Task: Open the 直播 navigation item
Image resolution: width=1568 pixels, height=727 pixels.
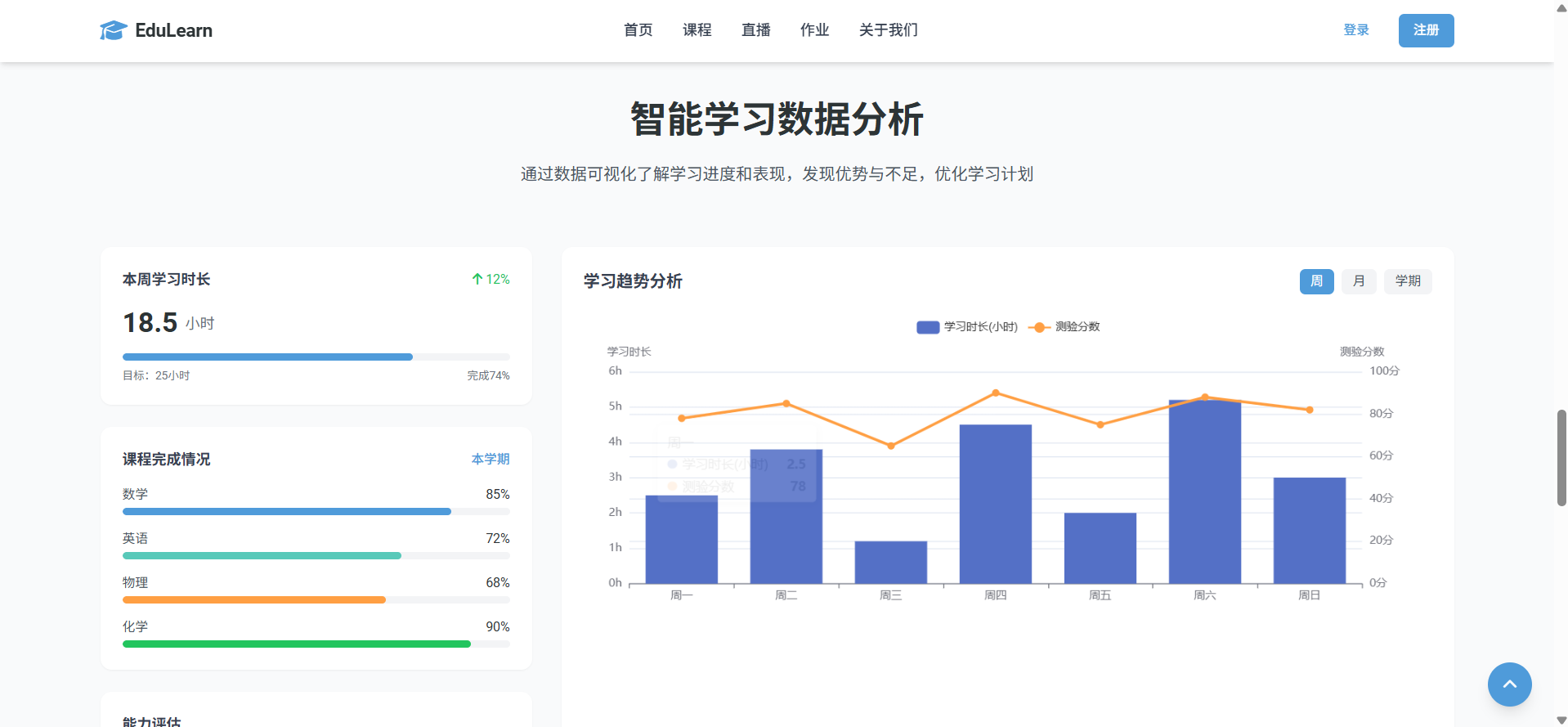Action: point(755,30)
